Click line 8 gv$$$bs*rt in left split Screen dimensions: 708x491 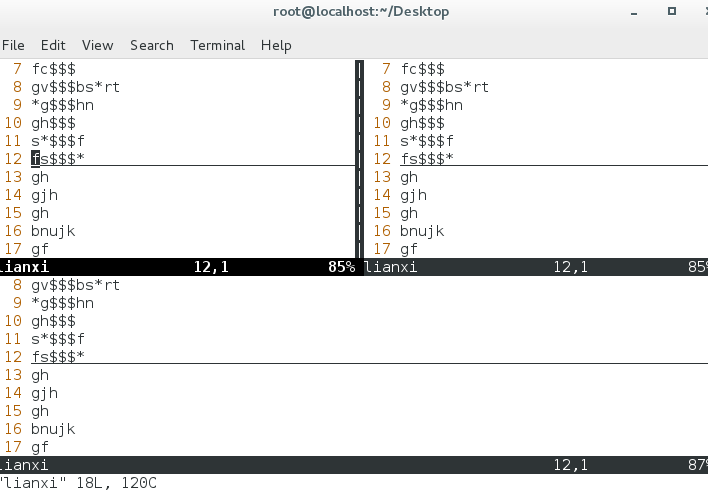click(75, 87)
